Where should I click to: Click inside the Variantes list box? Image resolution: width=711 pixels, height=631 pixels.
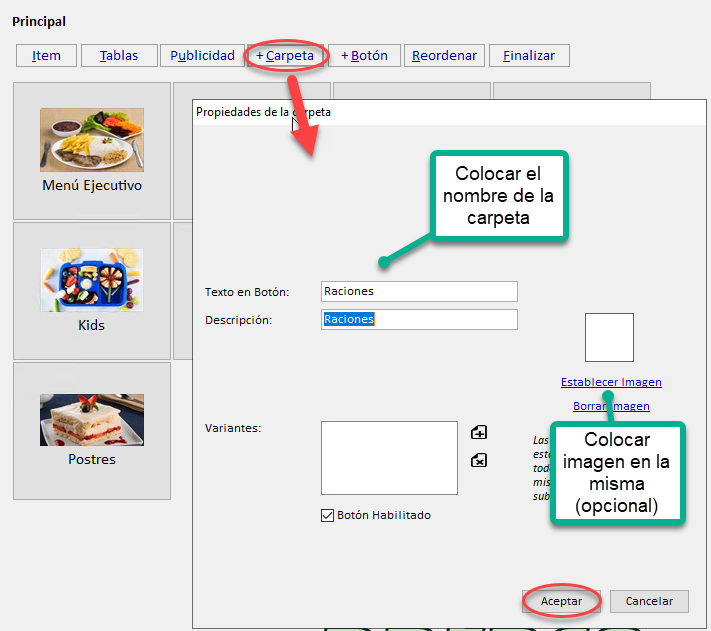point(389,457)
